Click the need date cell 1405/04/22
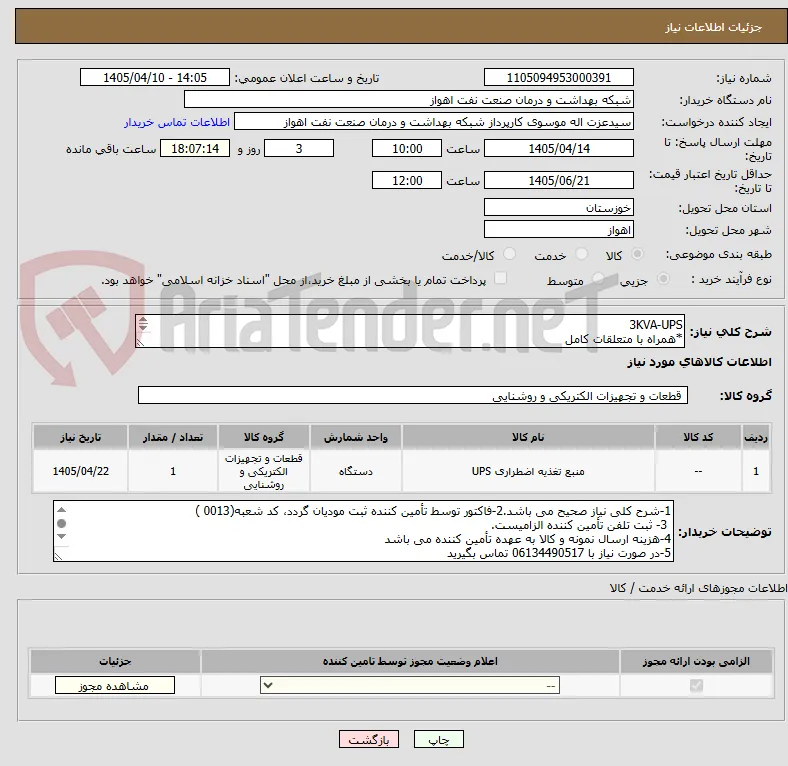 tap(80, 471)
